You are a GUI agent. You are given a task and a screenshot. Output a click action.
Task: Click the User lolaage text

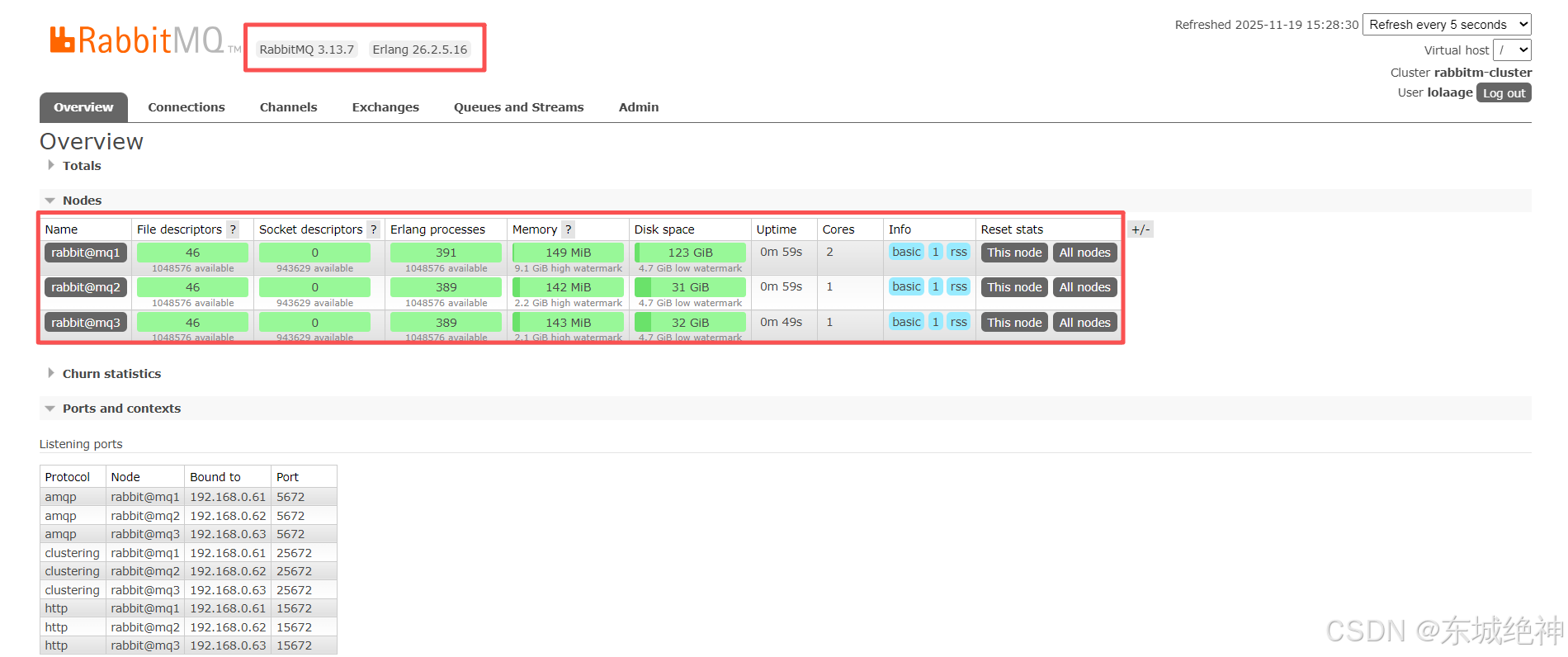1434,92
